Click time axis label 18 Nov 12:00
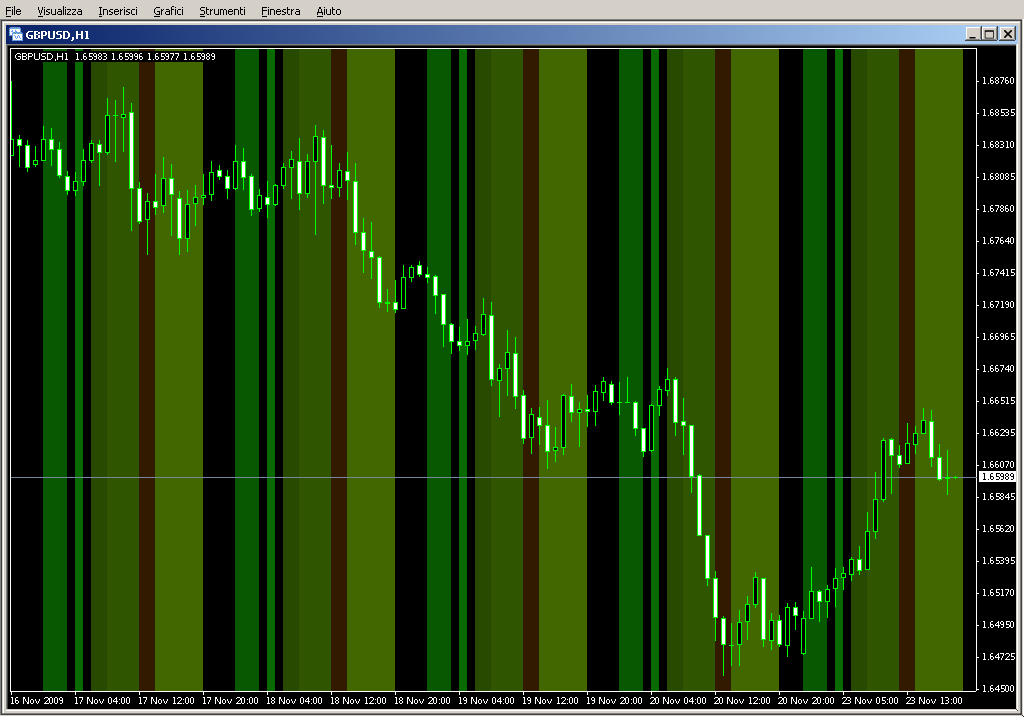 (359, 701)
